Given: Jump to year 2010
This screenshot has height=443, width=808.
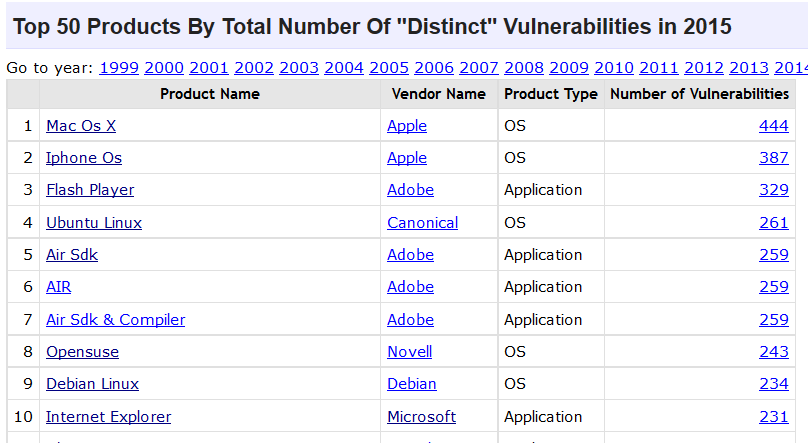Looking at the screenshot, I should 614,68.
